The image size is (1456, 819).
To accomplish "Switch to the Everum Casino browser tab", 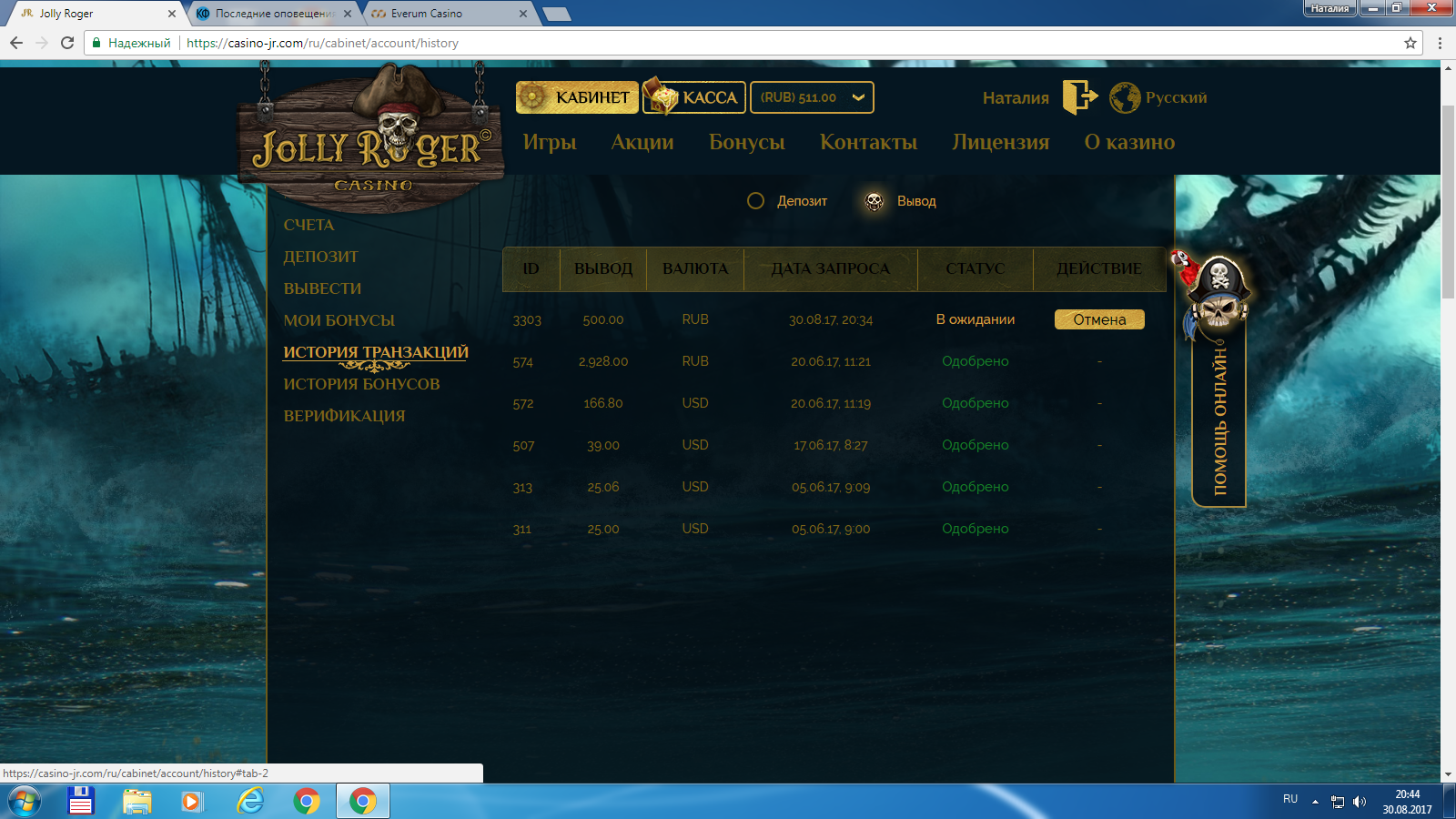I will (446, 14).
